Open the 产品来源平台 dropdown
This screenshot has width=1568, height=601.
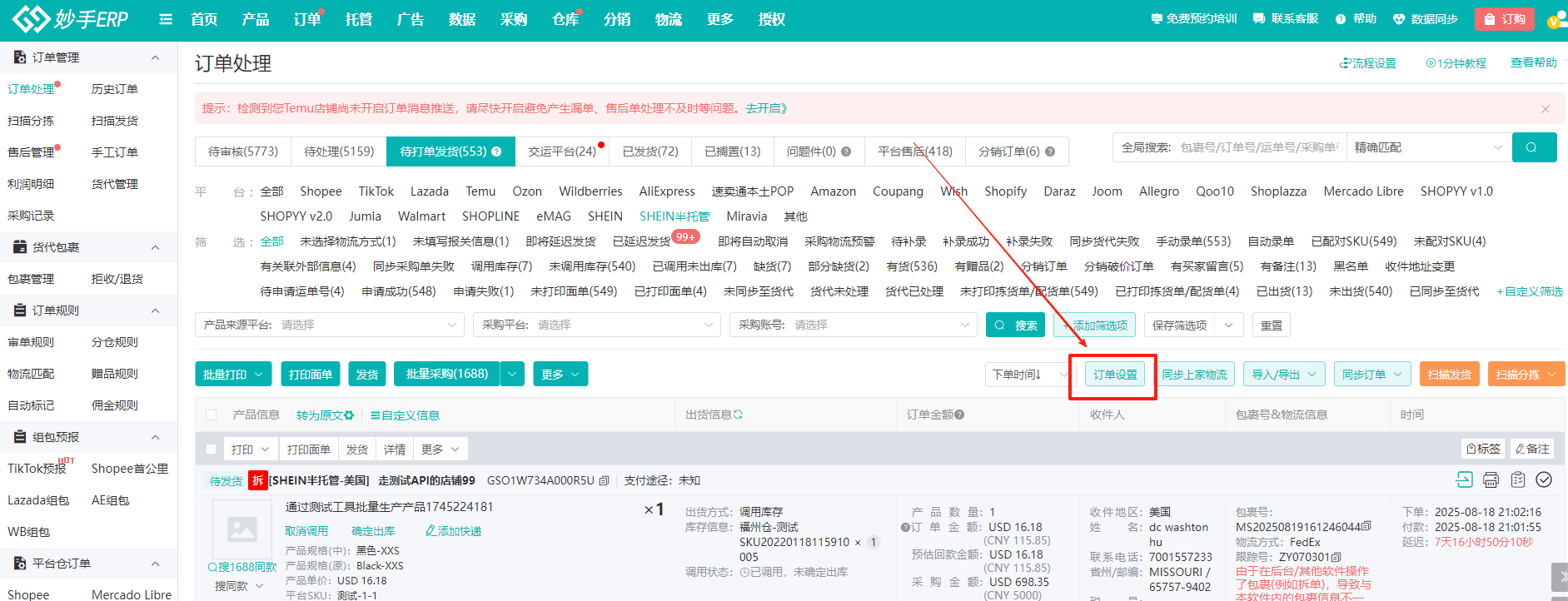(330, 325)
